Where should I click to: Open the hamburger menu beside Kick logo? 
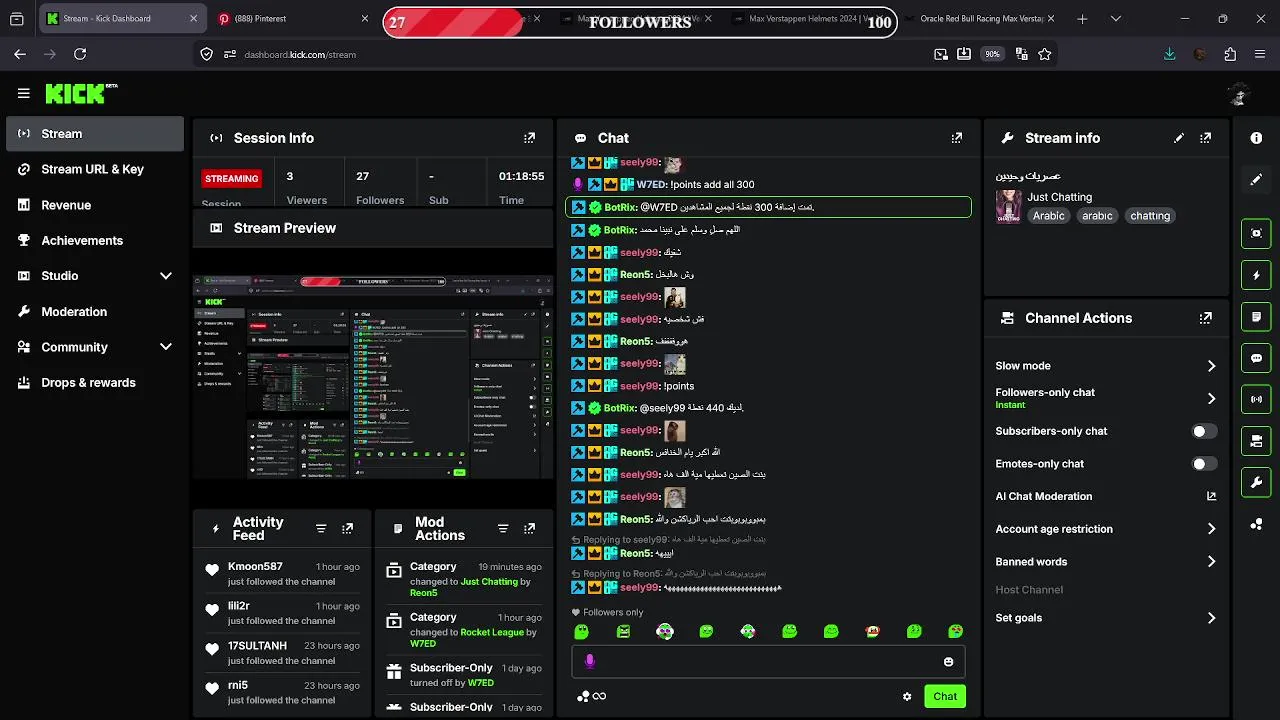pyautogui.click(x=23, y=93)
